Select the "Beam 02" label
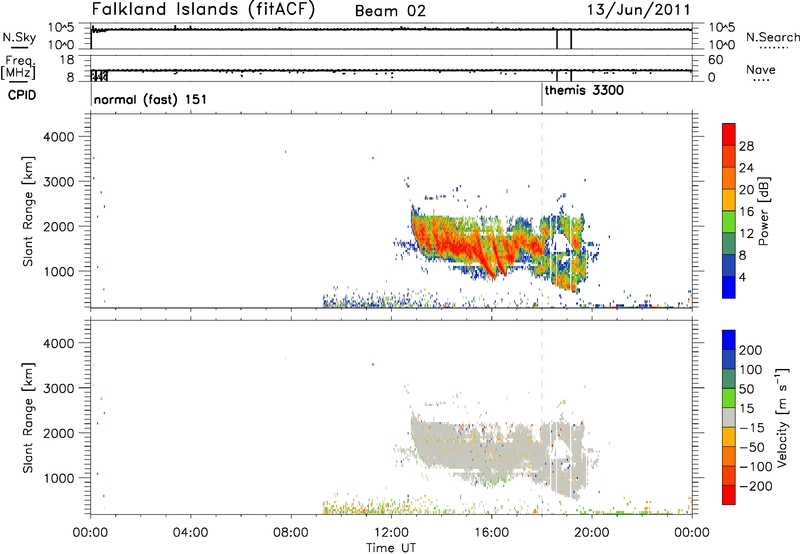 click(x=390, y=11)
